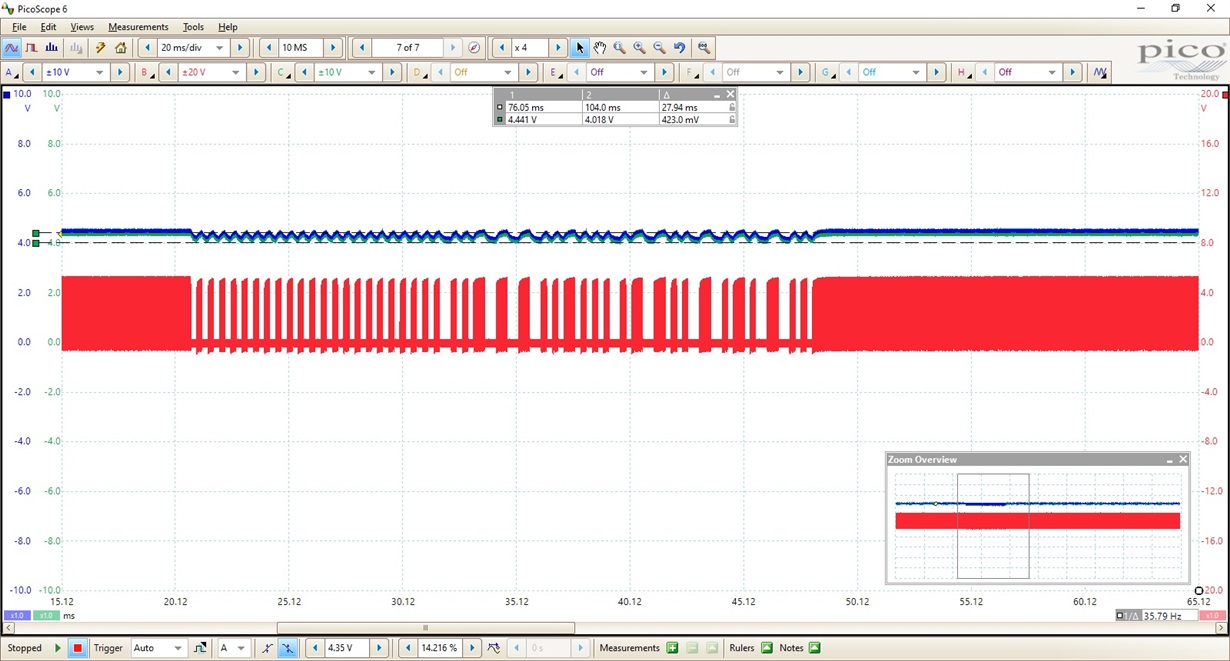Minimize the Zoom Overview panel
Image resolution: width=1230 pixels, height=661 pixels.
[1169, 459]
